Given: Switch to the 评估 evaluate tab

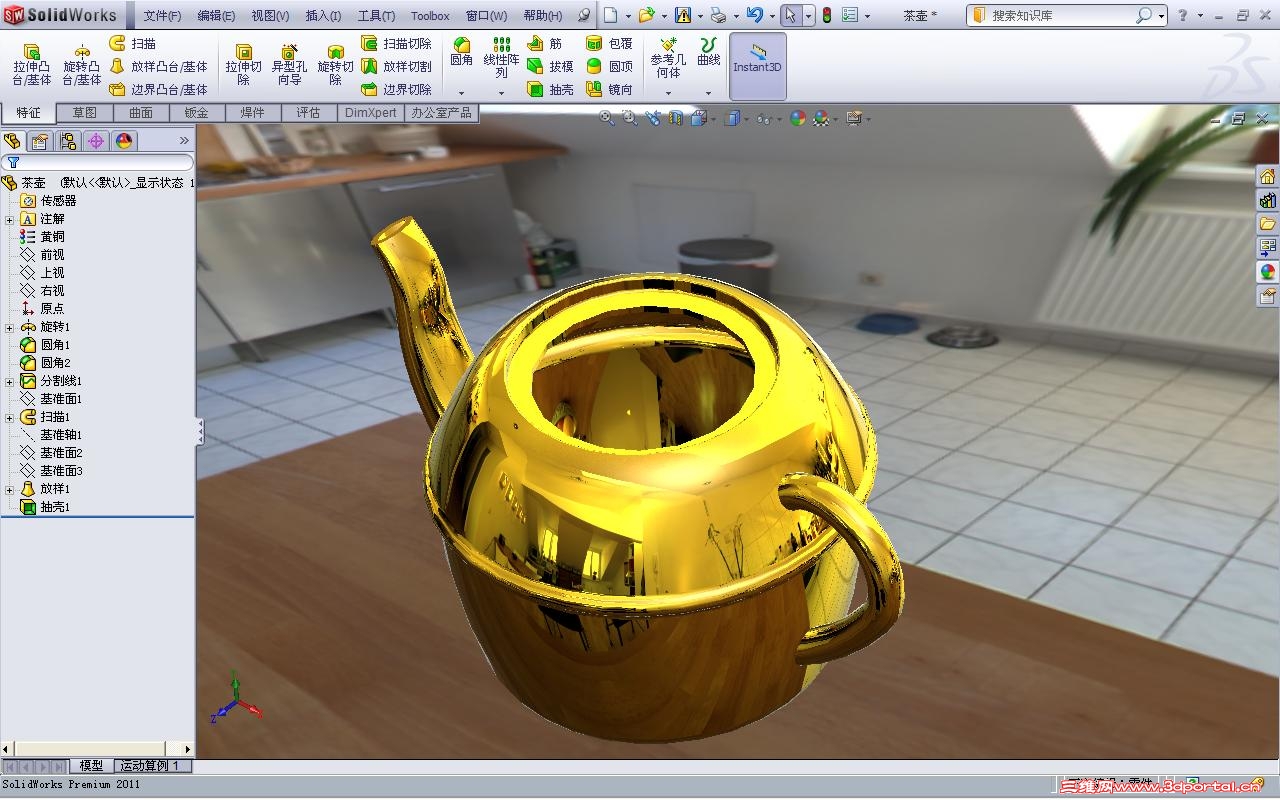Looking at the screenshot, I should click(x=308, y=113).
